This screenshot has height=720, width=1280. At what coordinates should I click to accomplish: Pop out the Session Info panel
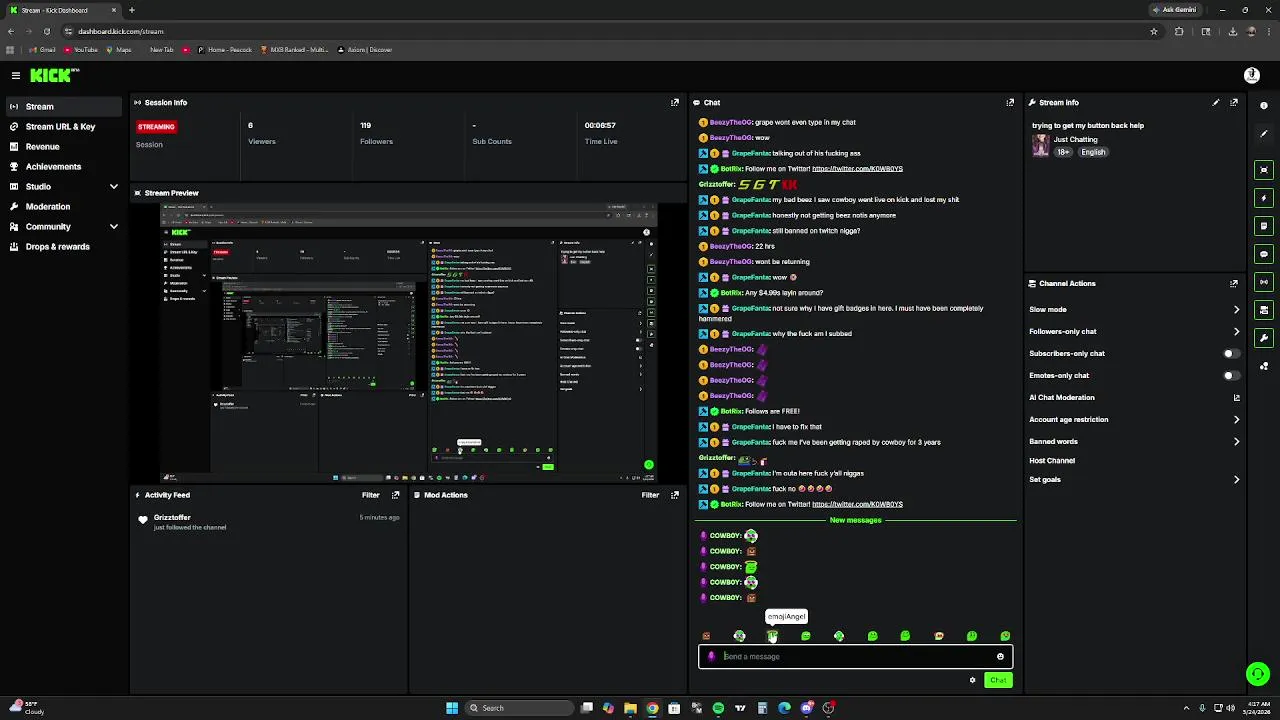pos(674,102)
